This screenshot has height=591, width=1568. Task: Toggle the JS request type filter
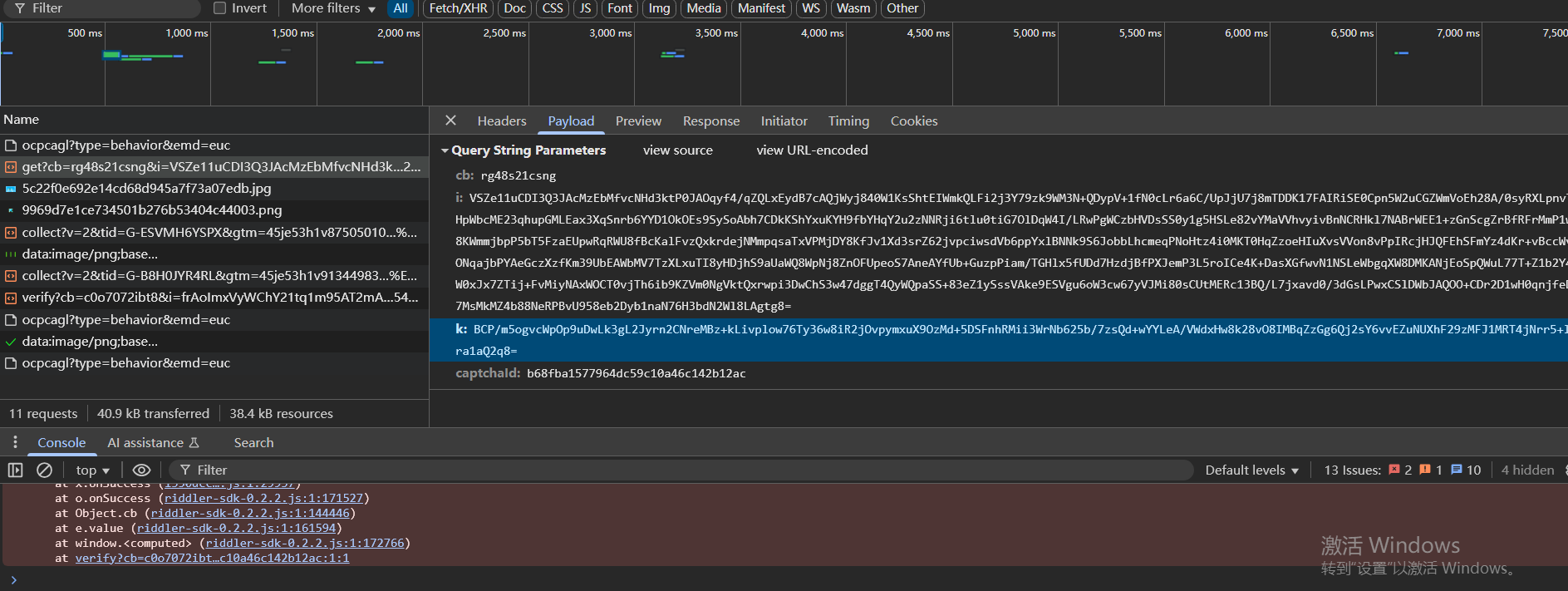585,8
